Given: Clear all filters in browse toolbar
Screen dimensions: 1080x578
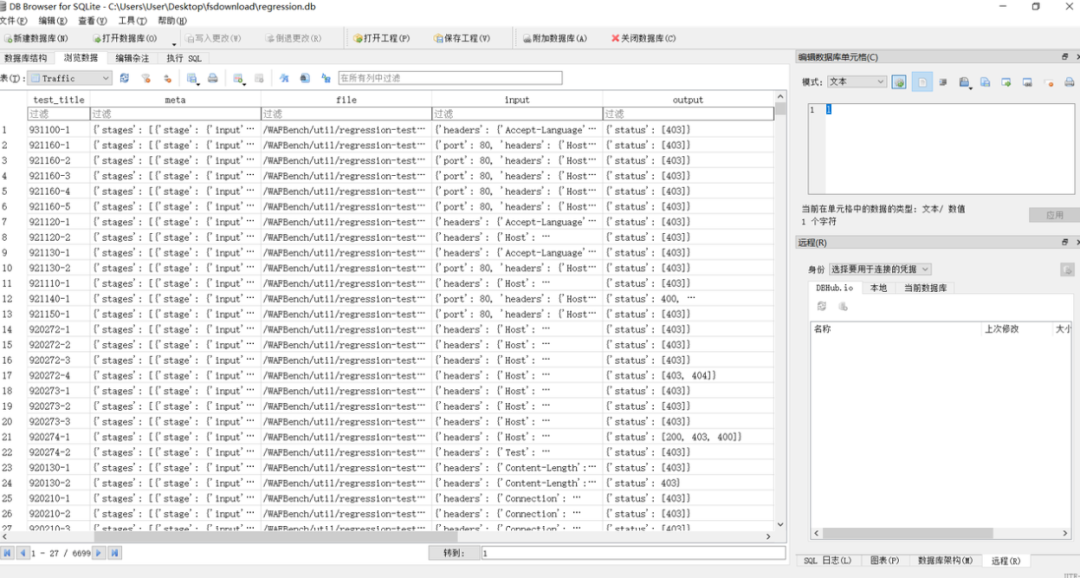Looking at the screenshot, I should tap(146, 79).
